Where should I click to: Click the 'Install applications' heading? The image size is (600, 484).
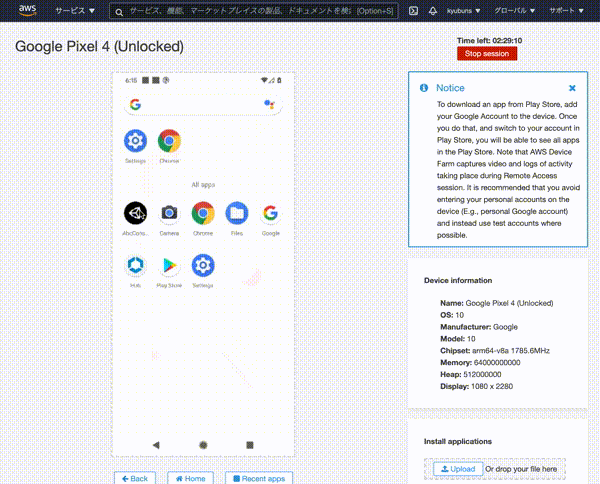[458, 442]
